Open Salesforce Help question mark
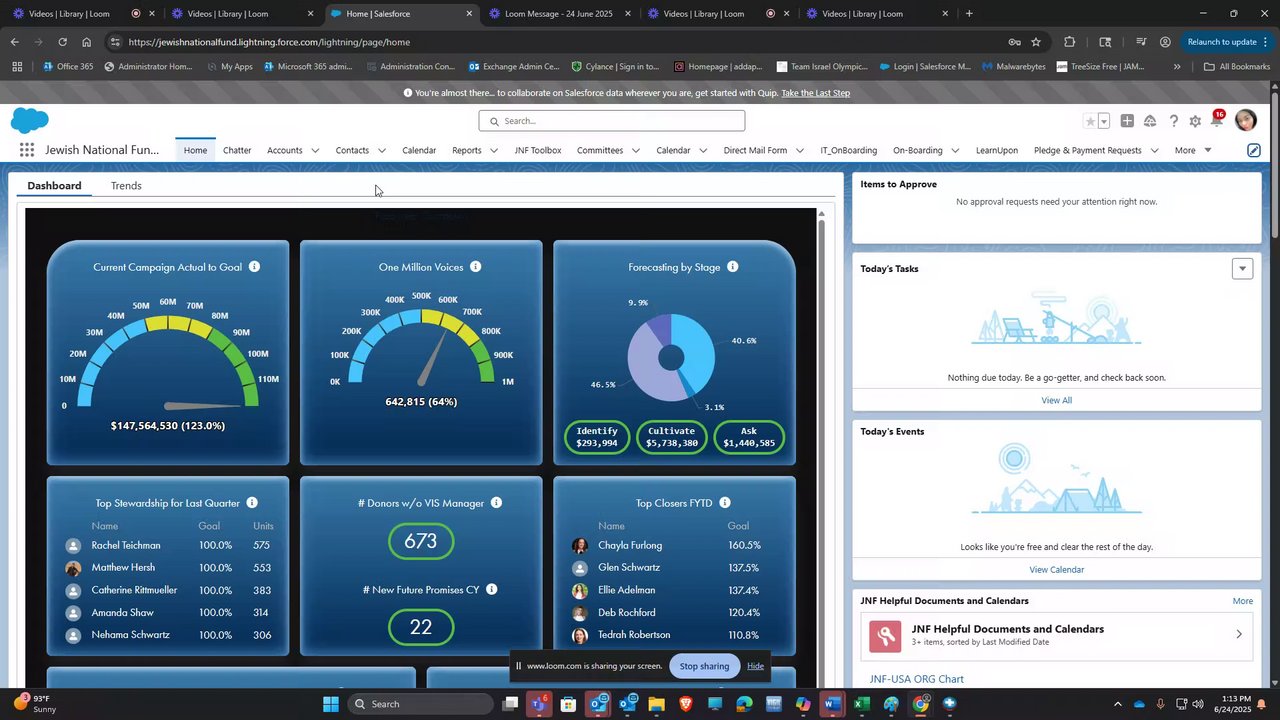The image size is (1280, 720). (x=1174, y=121)
